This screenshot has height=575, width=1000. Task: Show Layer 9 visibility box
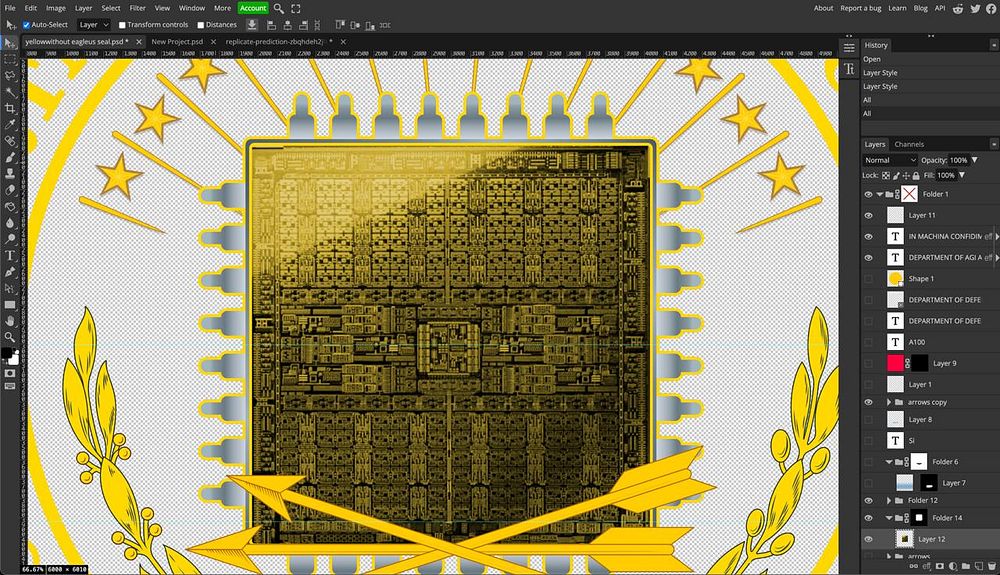[x=868, y=363]
